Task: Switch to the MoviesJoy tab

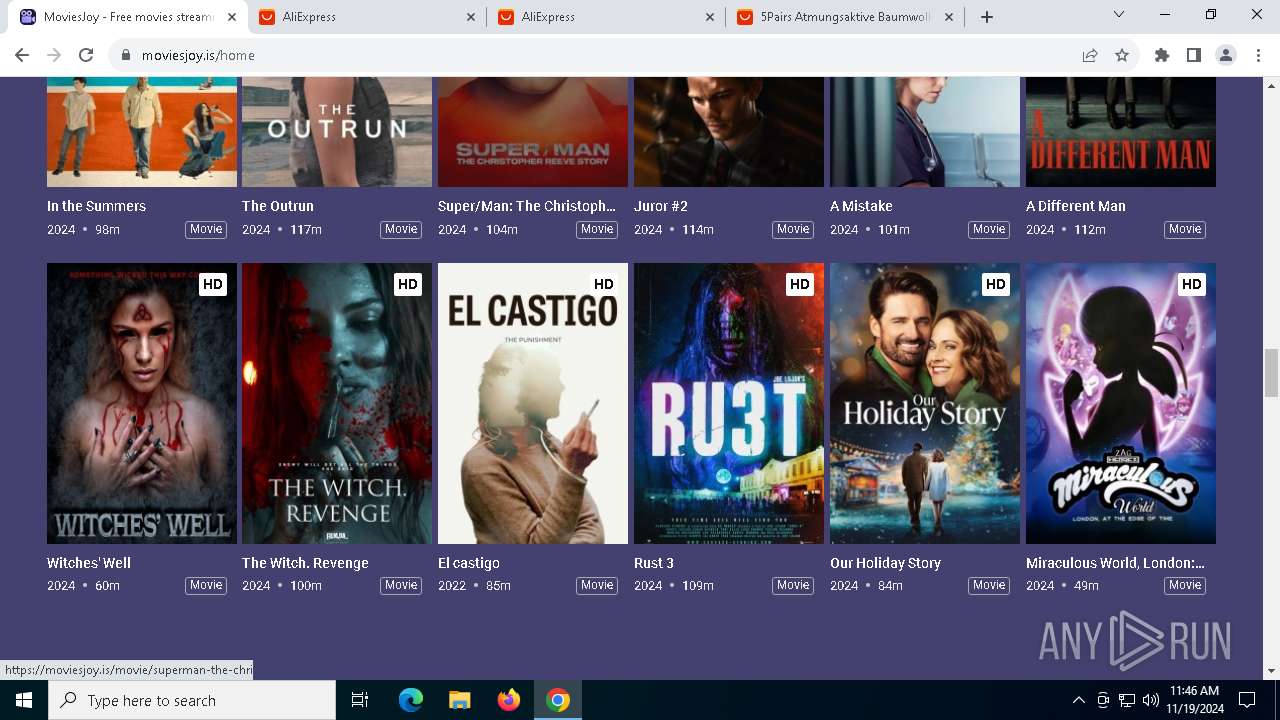Action: coord(128,17)
